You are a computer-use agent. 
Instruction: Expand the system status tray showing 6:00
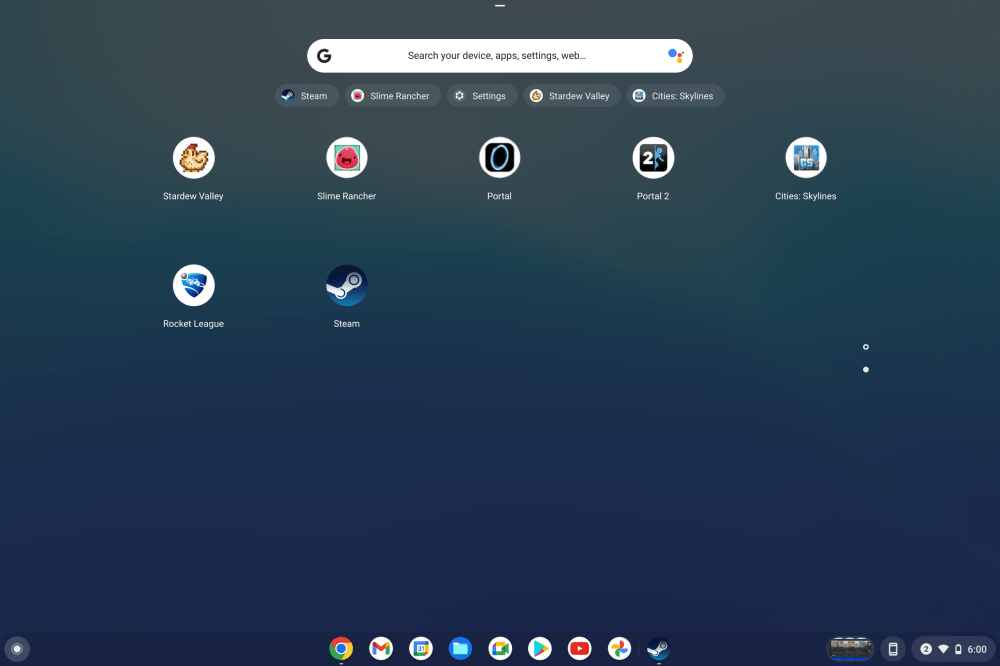[x=953, y=649]
